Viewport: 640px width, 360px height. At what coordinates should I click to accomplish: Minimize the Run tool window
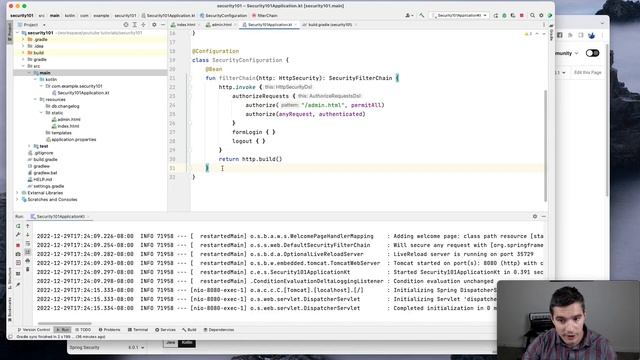coord(544,216)
